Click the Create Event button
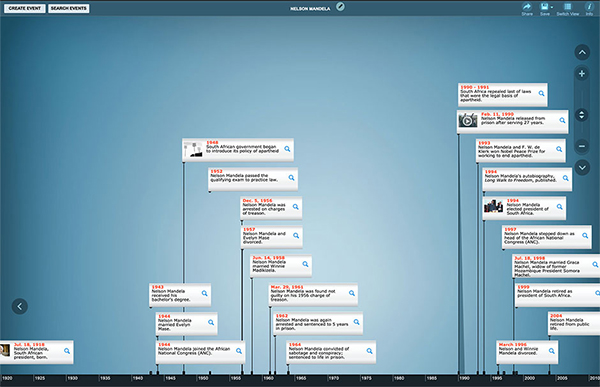The width and height of the screenshot is (600, 387). pyautogui.click(x=24, y=8)
